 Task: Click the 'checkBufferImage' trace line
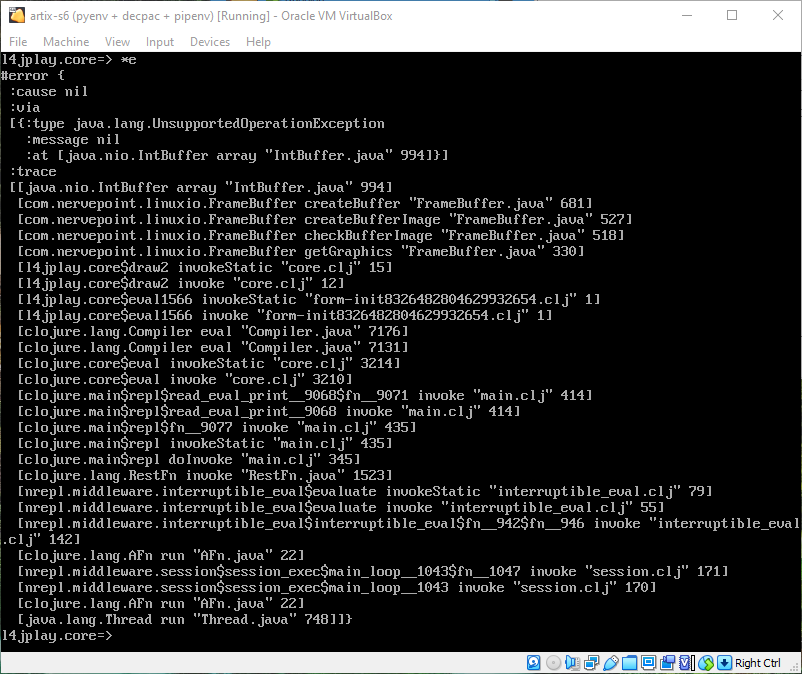[x=321, y=235]
